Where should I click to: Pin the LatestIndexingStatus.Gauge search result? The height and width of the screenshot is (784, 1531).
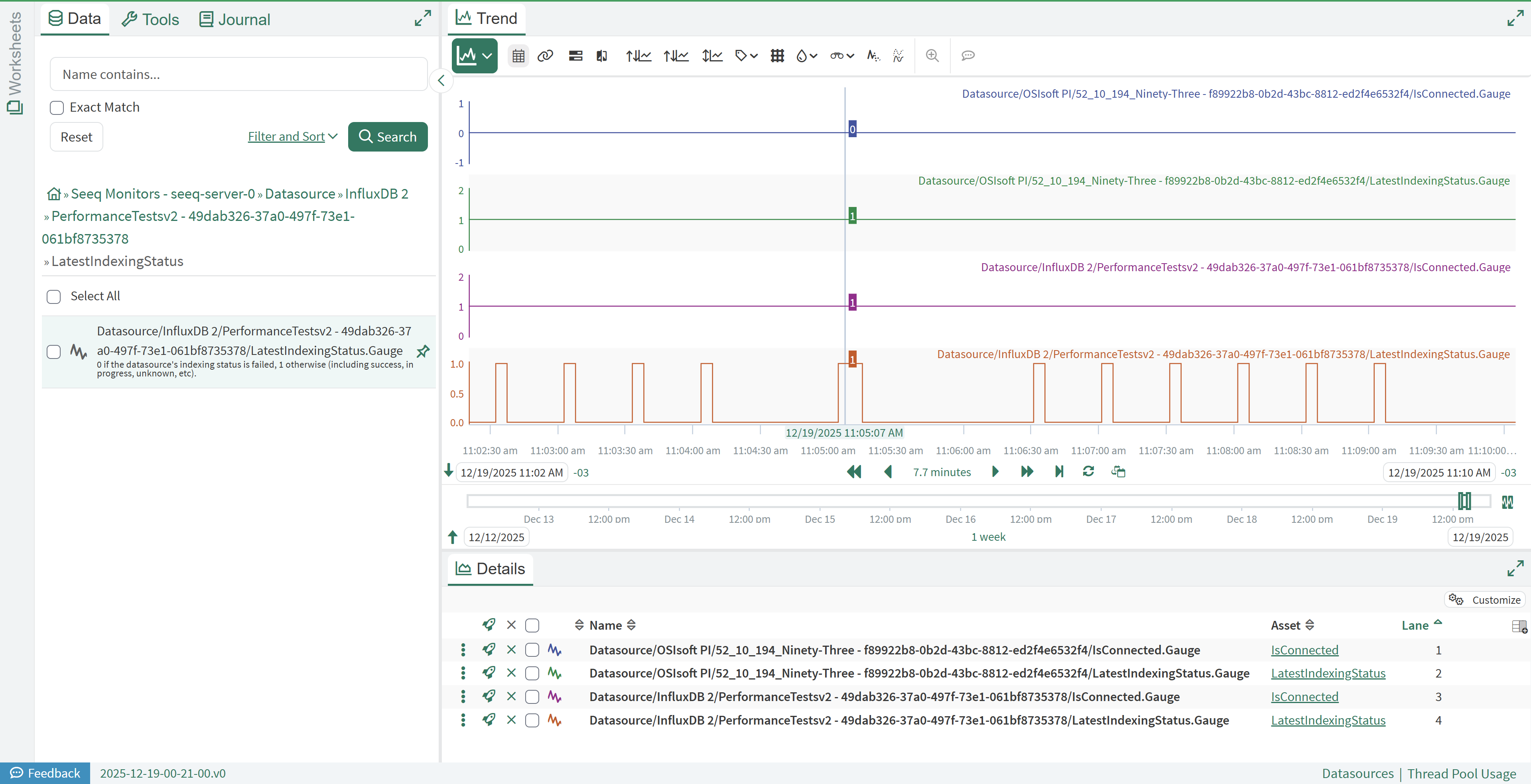(x=423, y=351)
